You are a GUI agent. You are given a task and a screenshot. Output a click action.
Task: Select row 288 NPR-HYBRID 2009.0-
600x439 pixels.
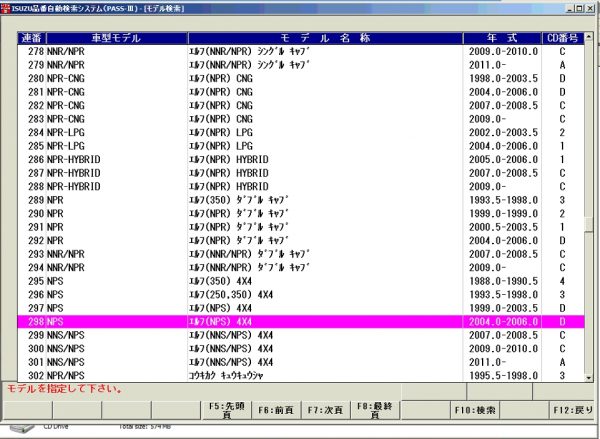[301, 187]
